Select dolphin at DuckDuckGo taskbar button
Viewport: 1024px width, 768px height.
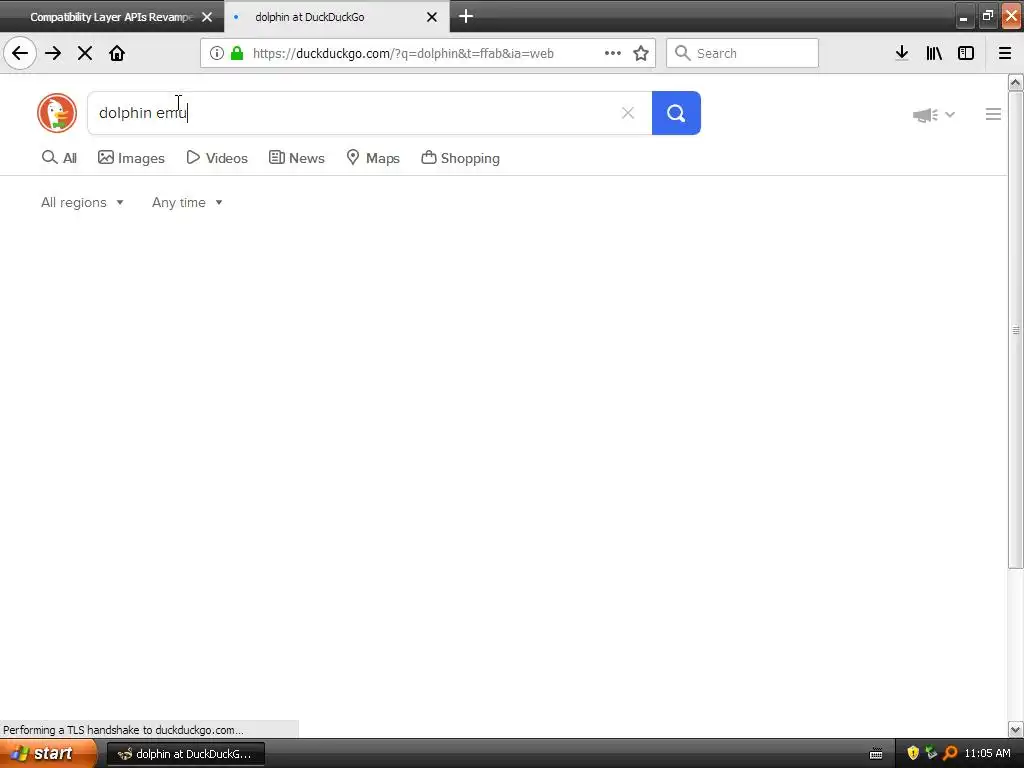(185, 754)
